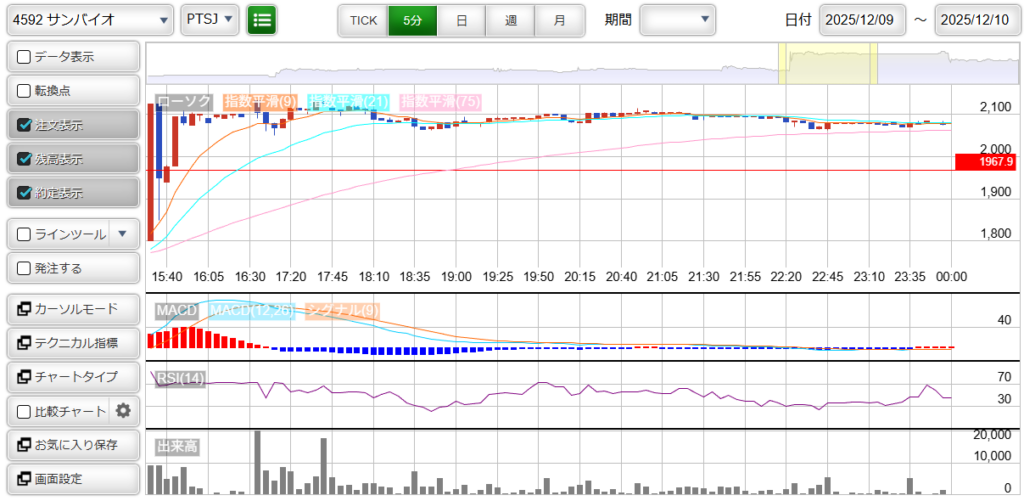Expand the ラインツール arrow button
The width and height of the screenshot is (1024, 501).
pyautogui.click(x=122, y=234)
